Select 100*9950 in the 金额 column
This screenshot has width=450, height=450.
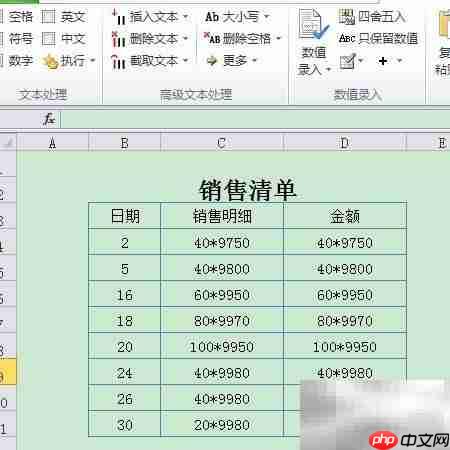(x=345, y=346)
